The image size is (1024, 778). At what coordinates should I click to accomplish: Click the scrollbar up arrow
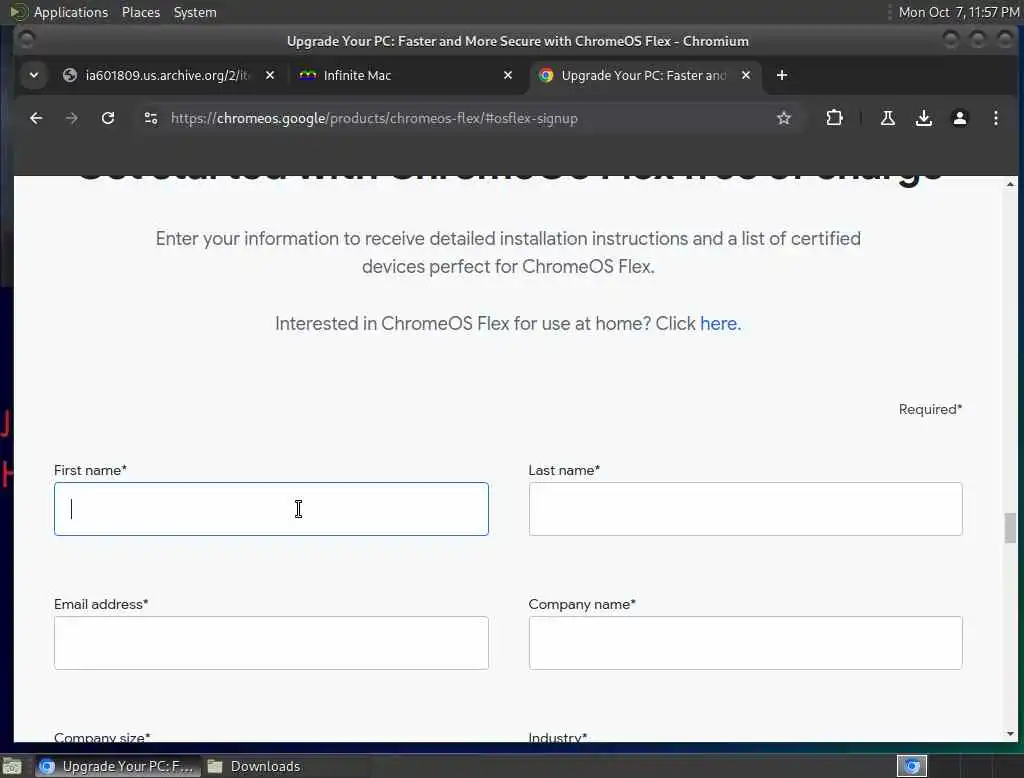pyautogui.click(x=1010, y=184)
